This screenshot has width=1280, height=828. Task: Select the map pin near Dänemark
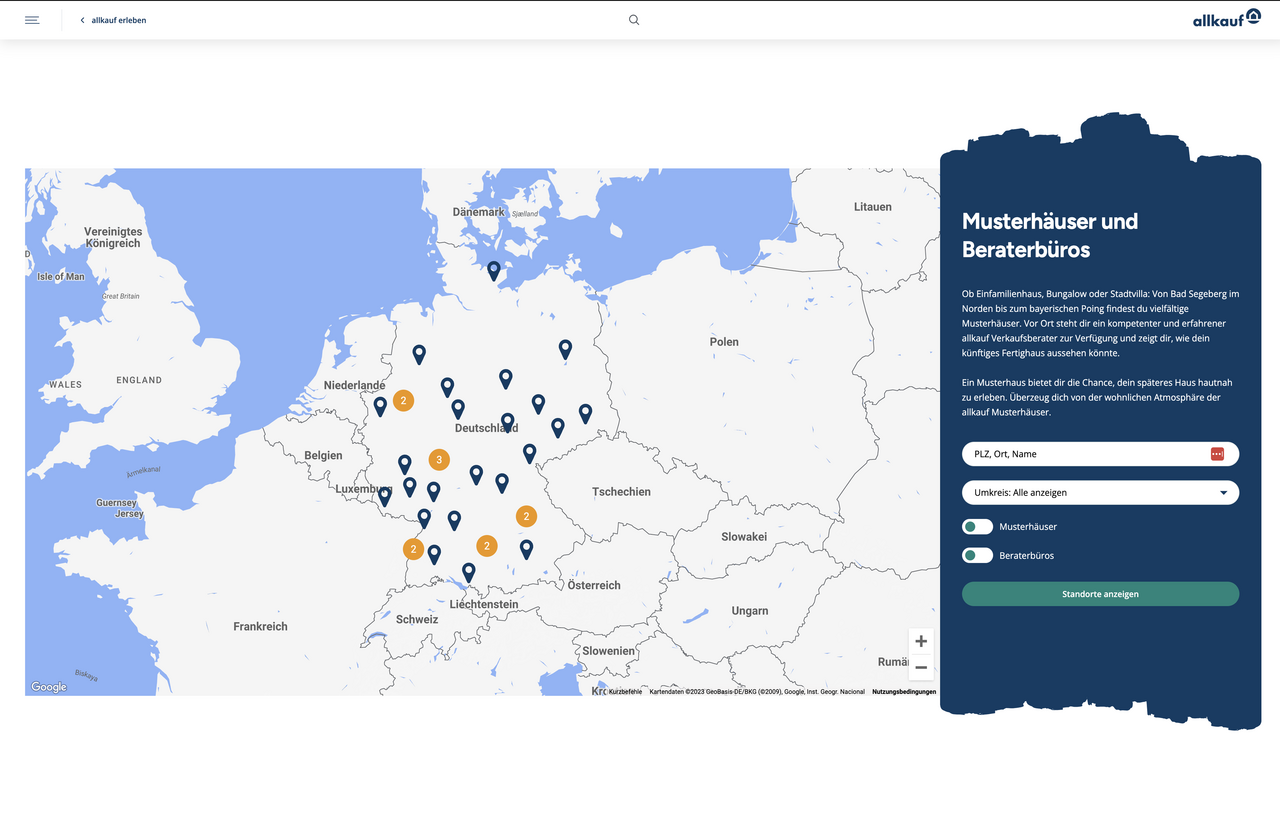pos(494,271)
